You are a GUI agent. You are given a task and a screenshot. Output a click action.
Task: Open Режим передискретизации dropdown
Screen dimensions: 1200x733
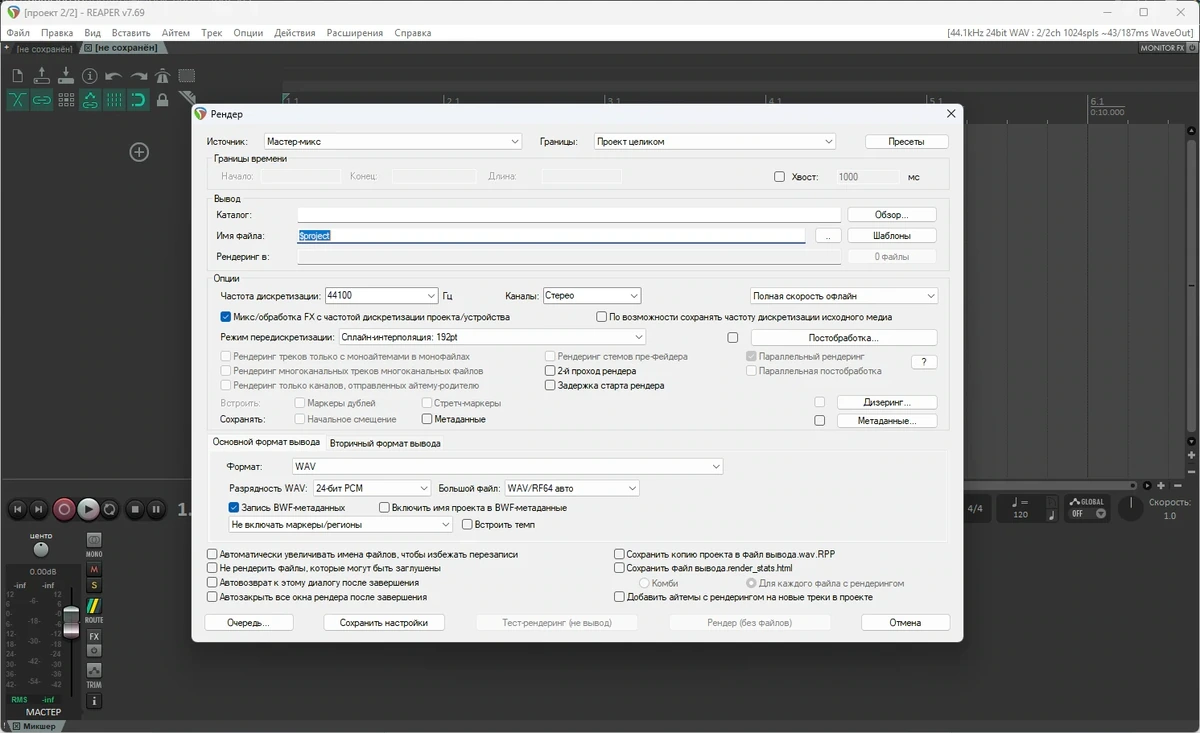(x=492, y=338)
